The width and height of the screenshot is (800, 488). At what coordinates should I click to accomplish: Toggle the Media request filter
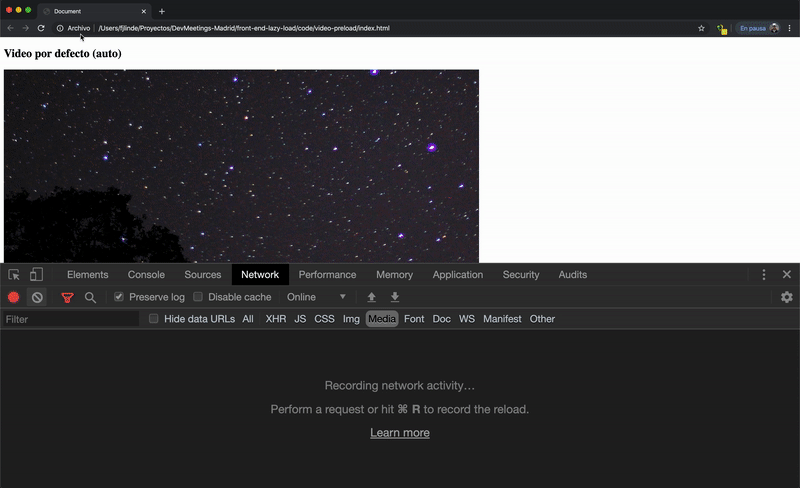pyautogui.click(x=382, y=319)
